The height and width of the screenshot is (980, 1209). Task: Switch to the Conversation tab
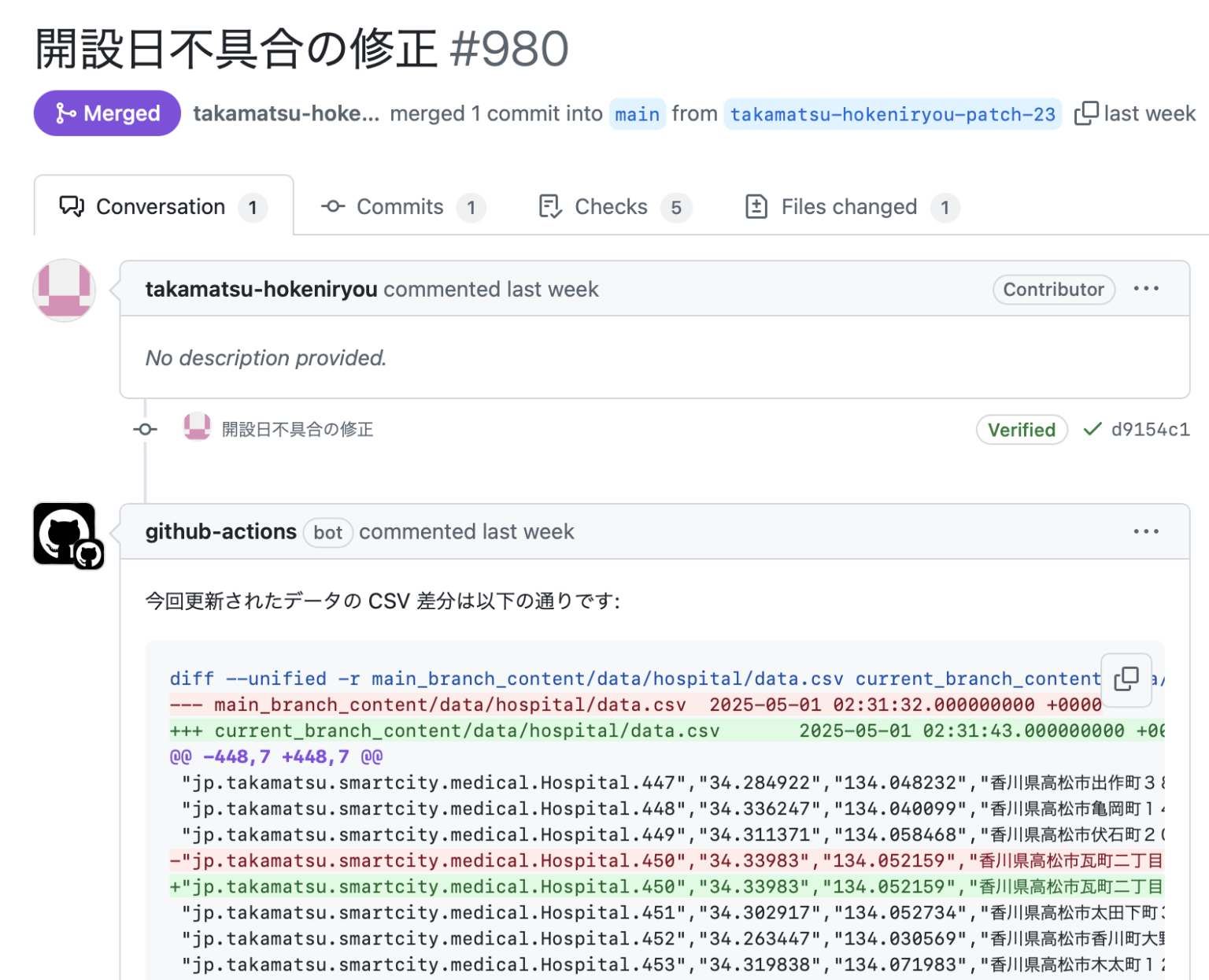[160, 206]
